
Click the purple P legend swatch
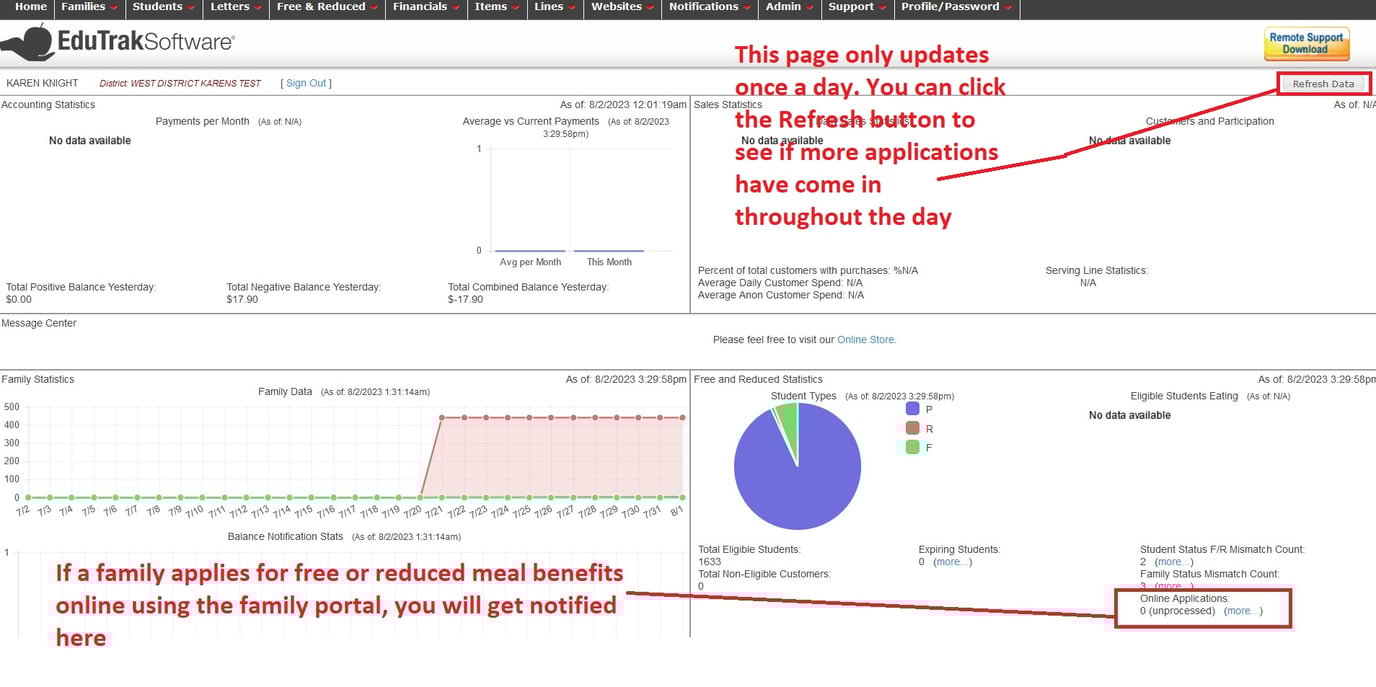pyautogui.click(x=912, y=409)
